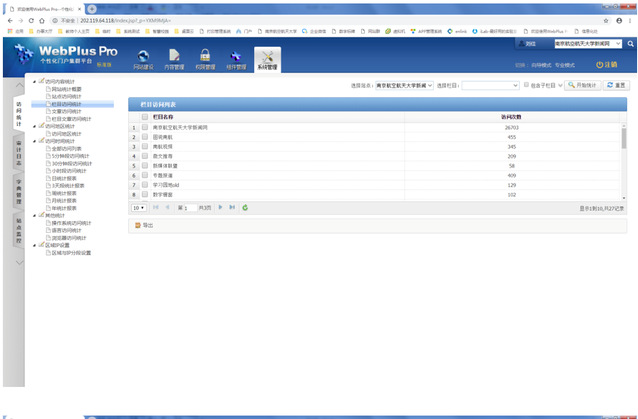Check the box for row 4

[144, 156]
